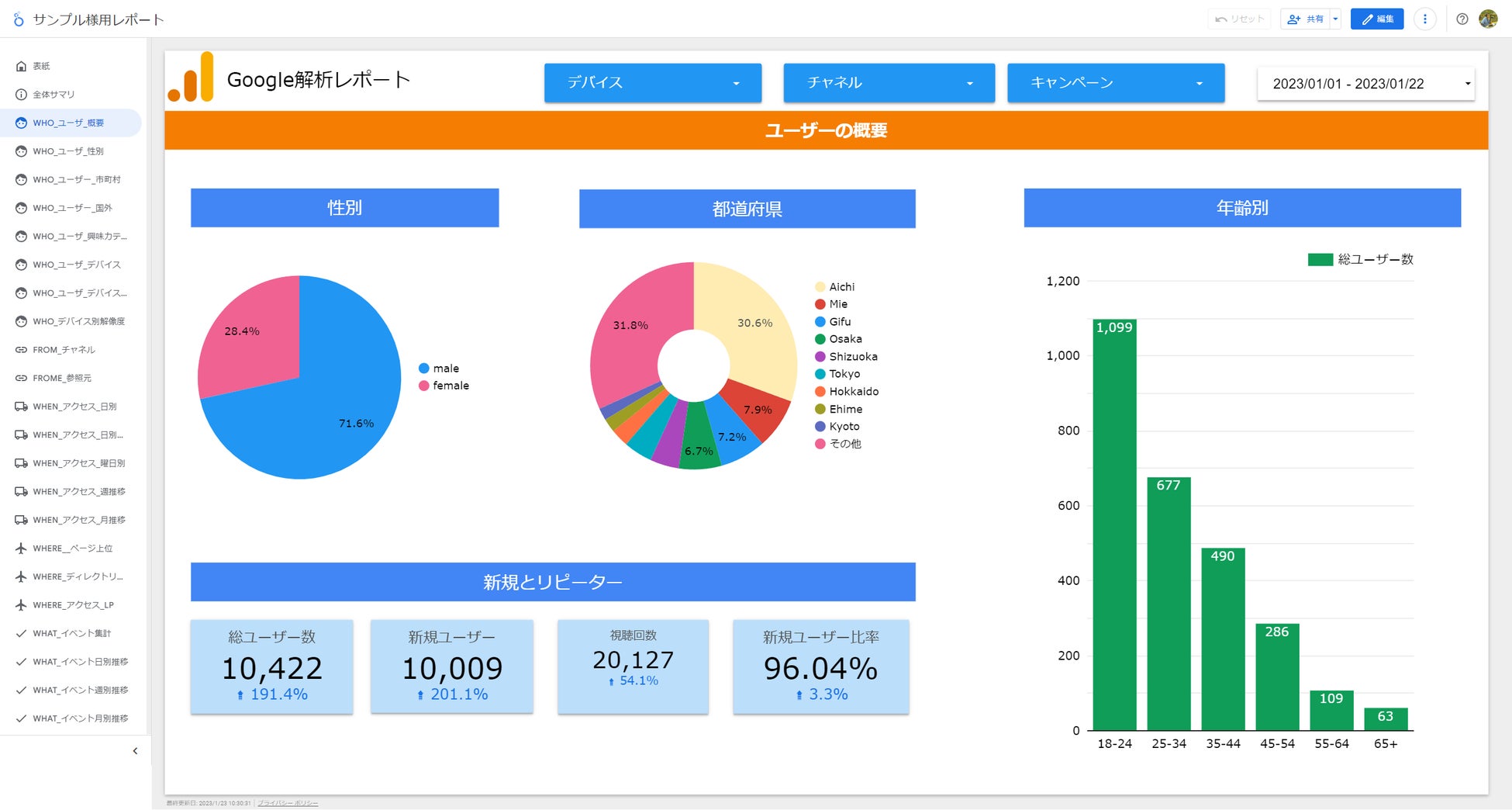Click the airplane icon beside WHERE_アクセス_LP
1512x810 pixels.
pos(22,605)
